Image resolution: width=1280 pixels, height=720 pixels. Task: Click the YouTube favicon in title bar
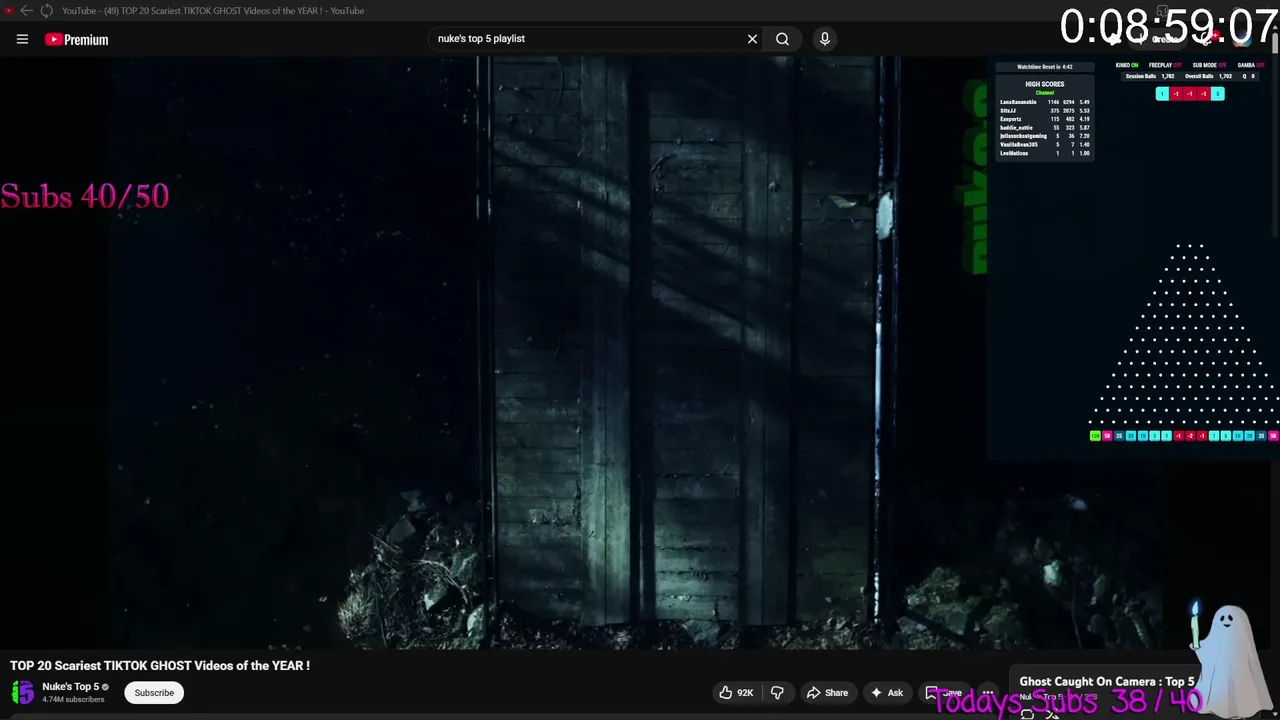pyautogui.click(x=9, y=10)
